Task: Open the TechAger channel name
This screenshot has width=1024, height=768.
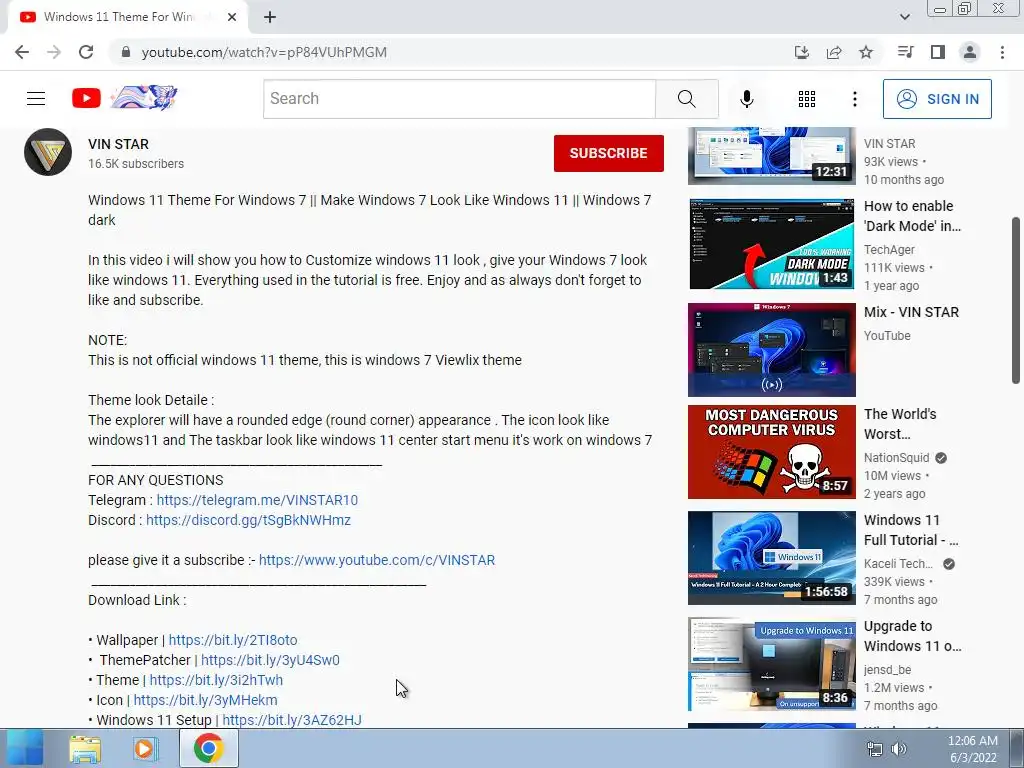Action: coord(889,249)
